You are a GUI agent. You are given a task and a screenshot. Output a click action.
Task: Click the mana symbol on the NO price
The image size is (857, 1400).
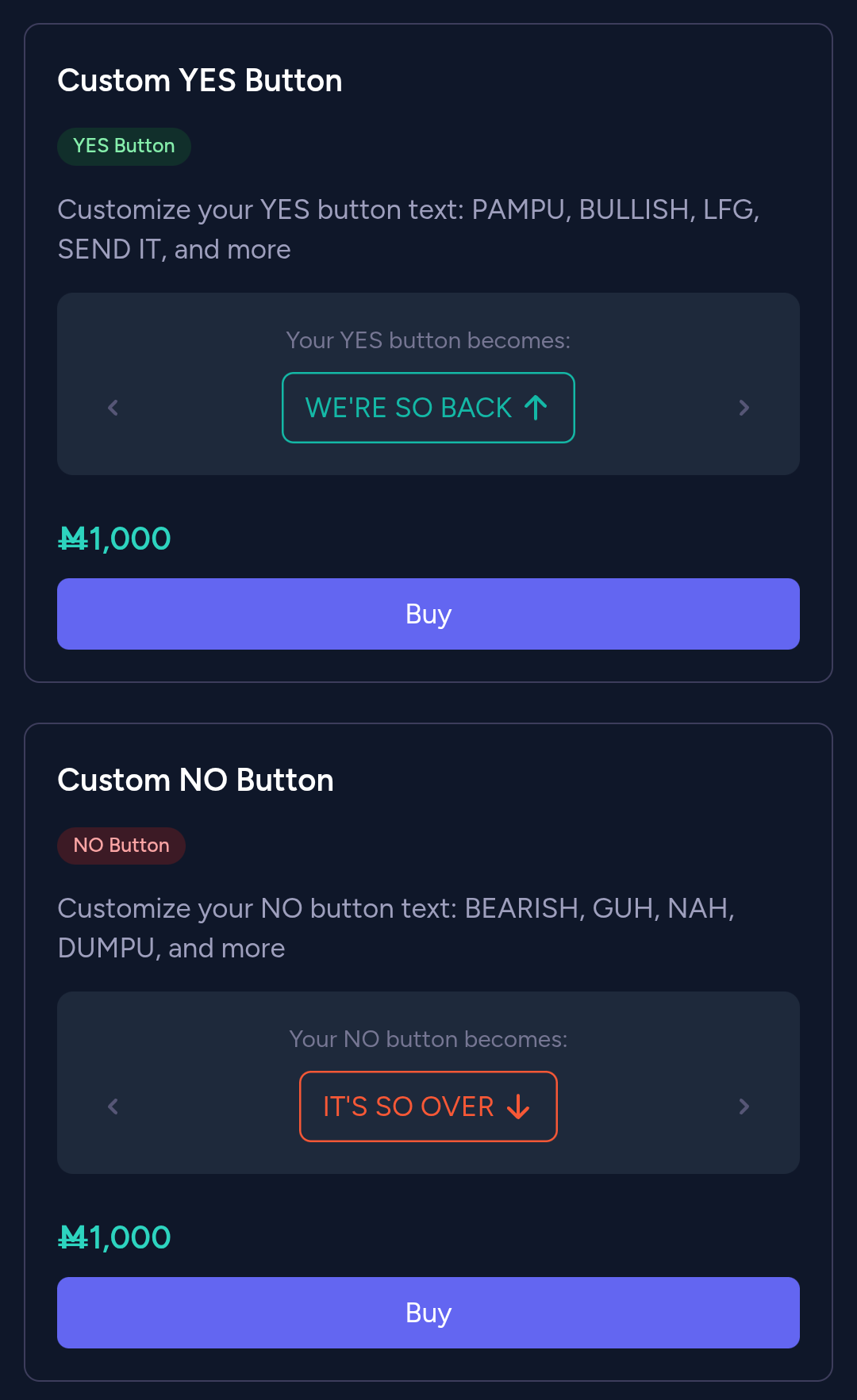(73, 1238)
